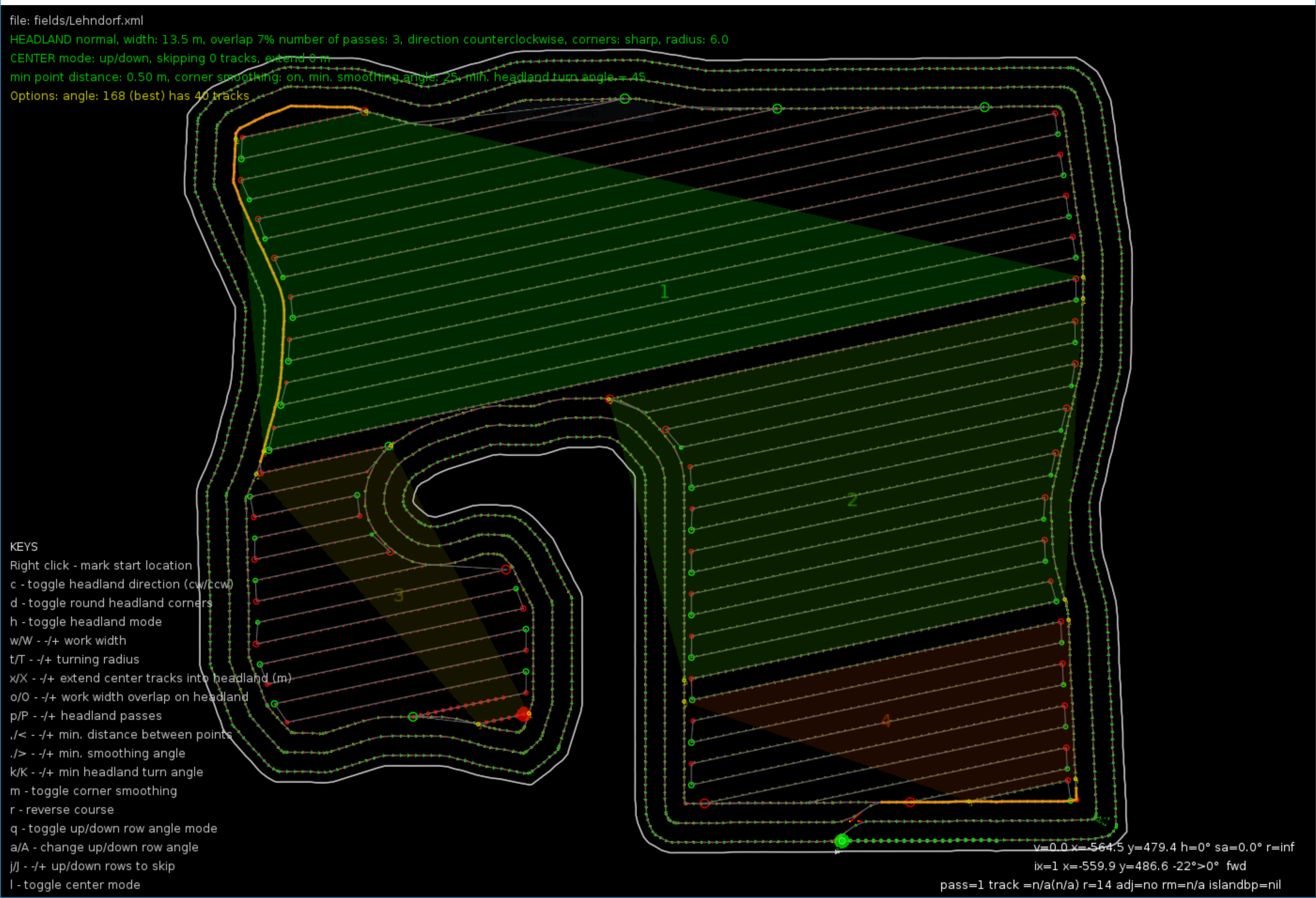Screen dimensions: 1316x898
Task: Click the Options: angle: 168 (best) line
Action: click(x=130, y=96)
